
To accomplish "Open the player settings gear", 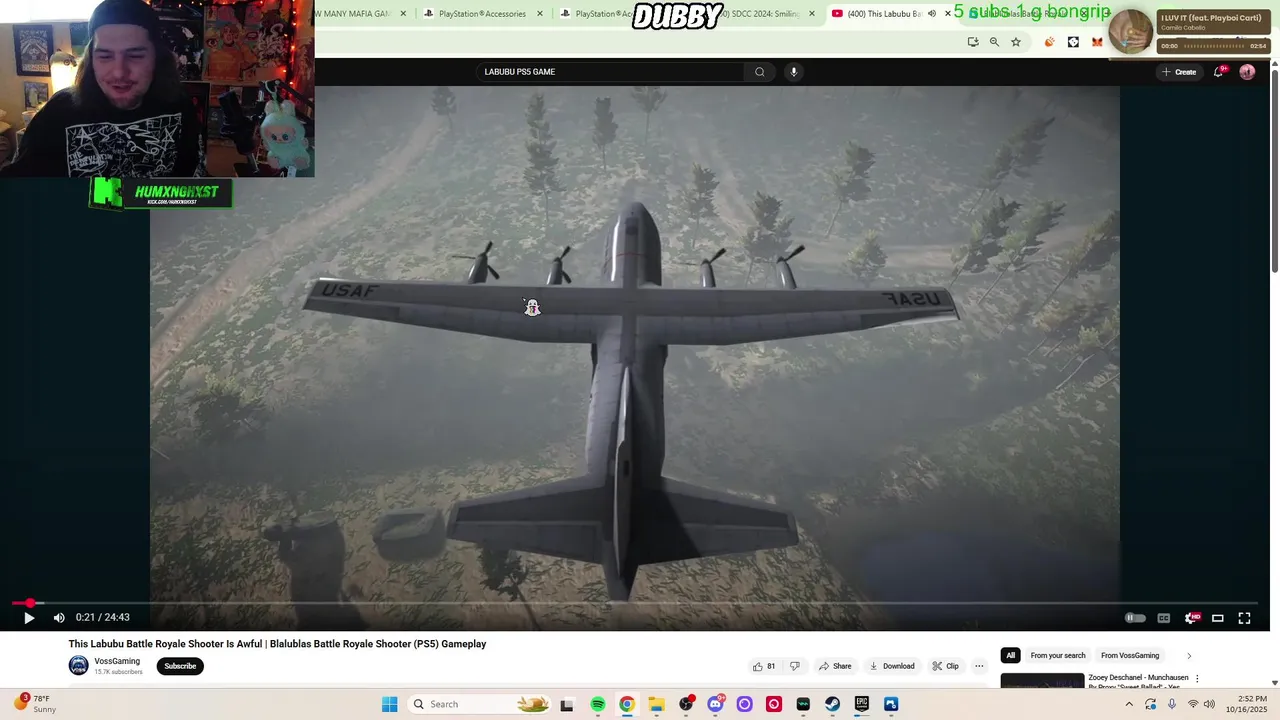I will (x=1191, y=618).
